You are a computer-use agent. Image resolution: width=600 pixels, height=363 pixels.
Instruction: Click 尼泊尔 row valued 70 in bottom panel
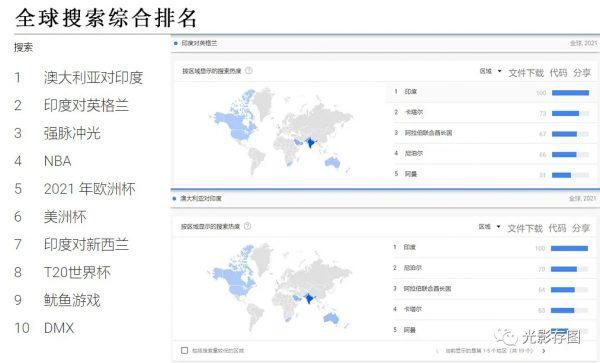click(x=491, y=268)
